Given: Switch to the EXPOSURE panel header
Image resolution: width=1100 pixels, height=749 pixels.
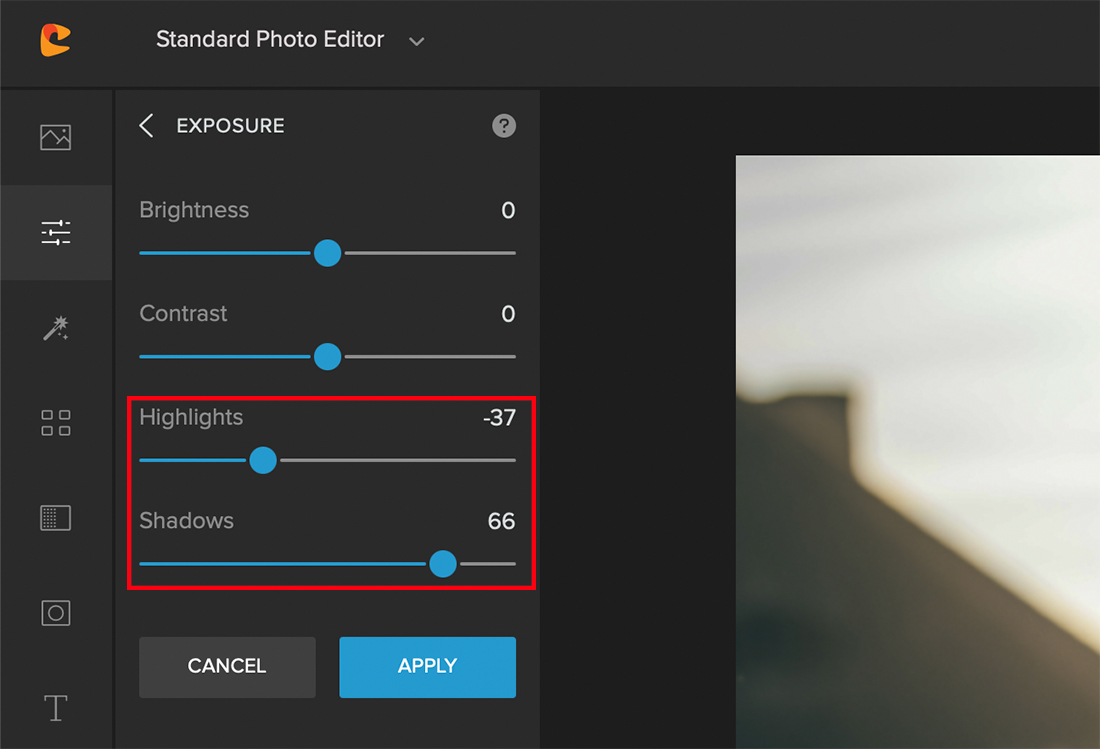Looking at the screenshot, I should point(231,125).
